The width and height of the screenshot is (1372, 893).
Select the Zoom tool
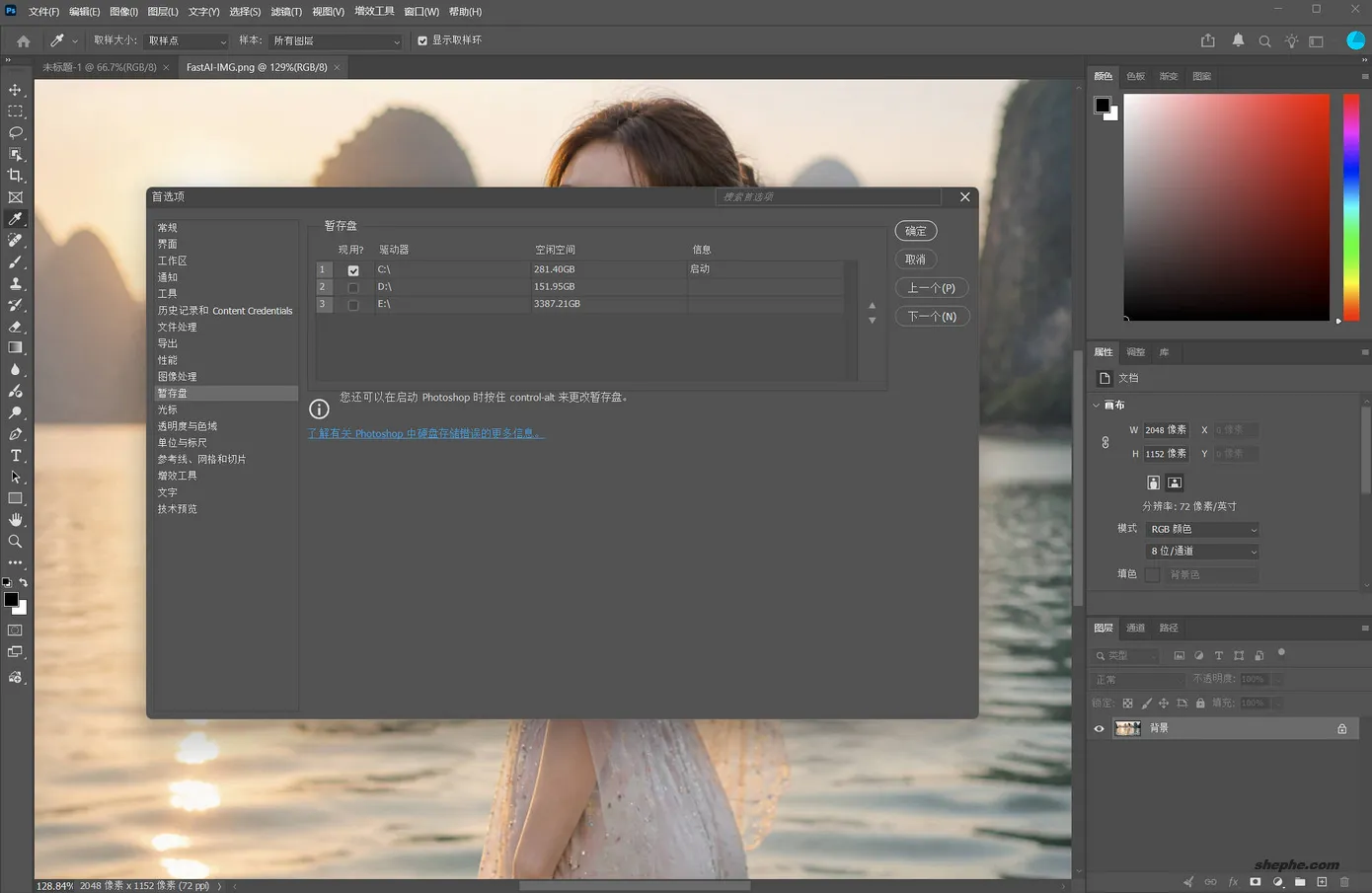pyautogui.click(x=15, y=542)
